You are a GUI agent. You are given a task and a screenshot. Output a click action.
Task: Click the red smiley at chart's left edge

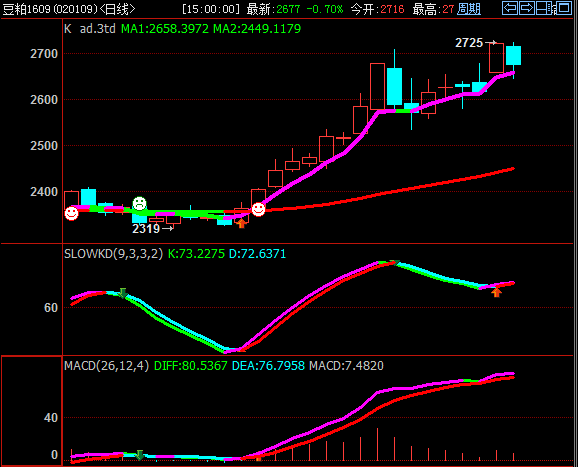pos(72,213)
